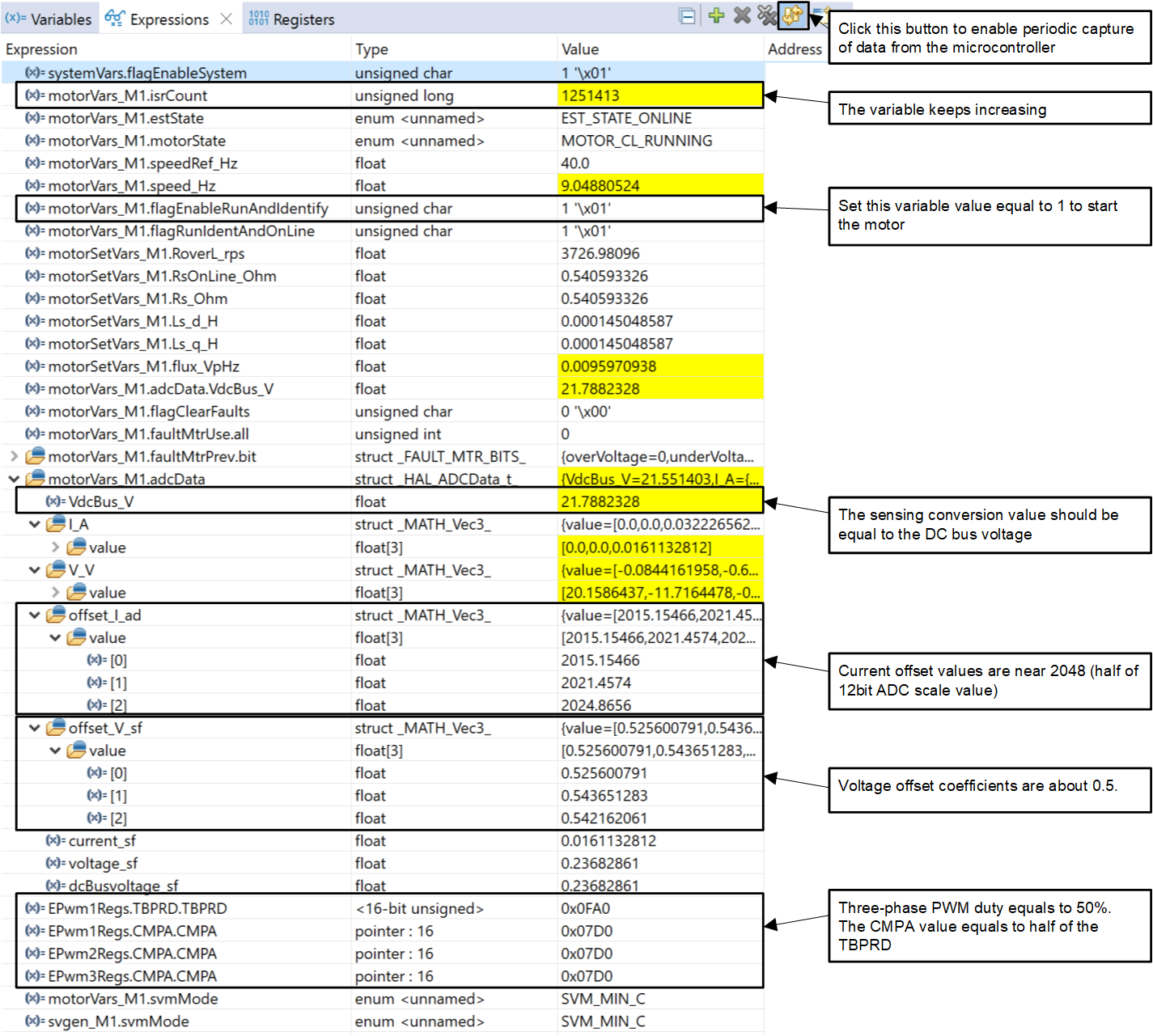1153x1036 pixels.
Task: Toggle the Continuous Refresh yellow arrows button
Action: [792, 15]
